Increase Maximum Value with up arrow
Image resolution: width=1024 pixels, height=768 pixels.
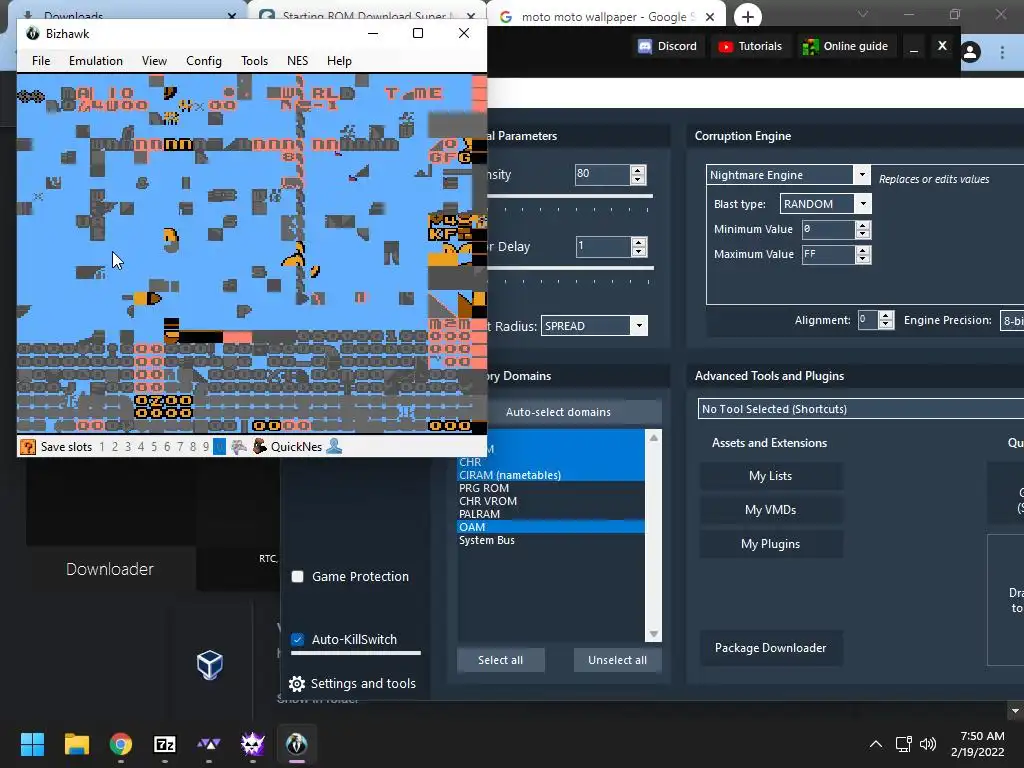click(863, 250)
